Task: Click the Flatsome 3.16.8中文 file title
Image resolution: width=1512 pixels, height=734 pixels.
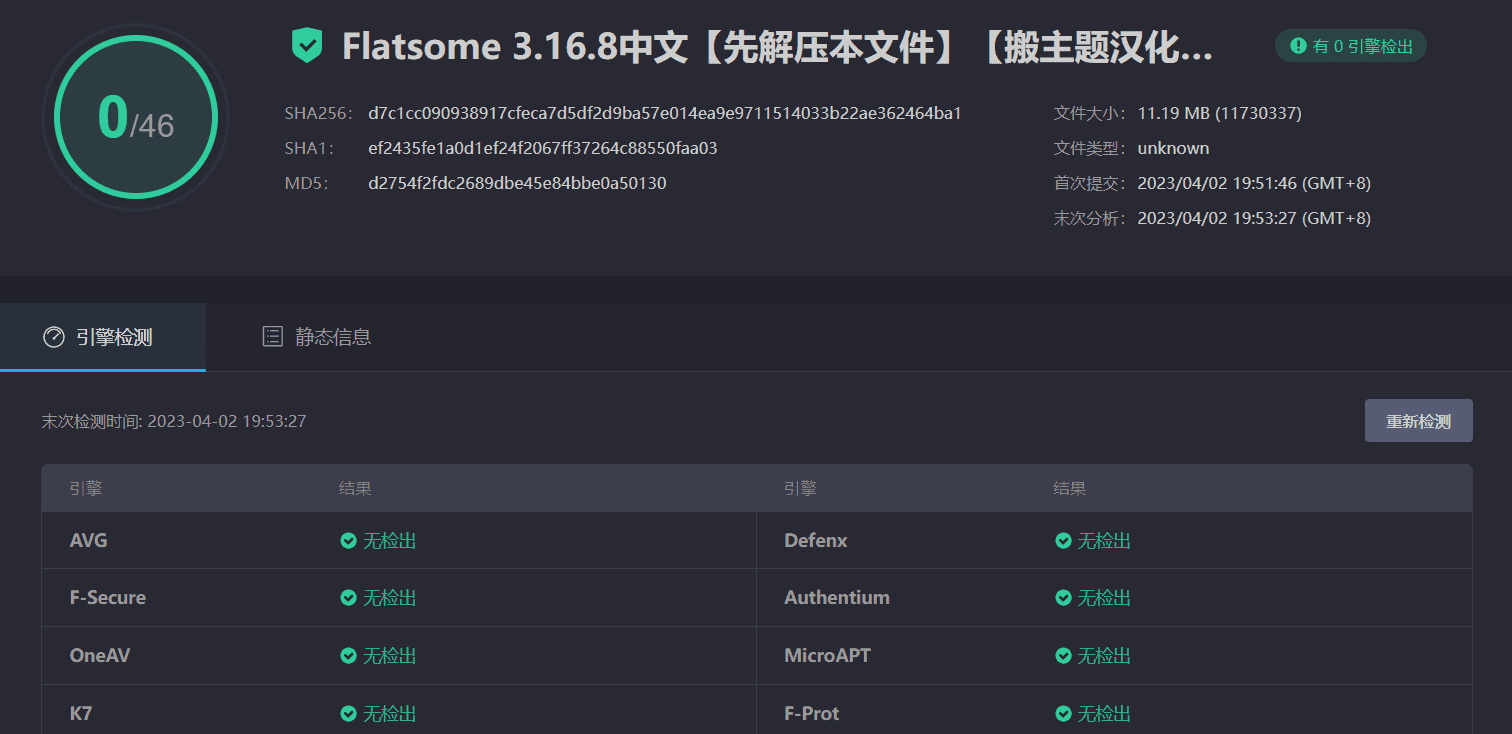Action: pyautogui.click(x=778, y=47)
